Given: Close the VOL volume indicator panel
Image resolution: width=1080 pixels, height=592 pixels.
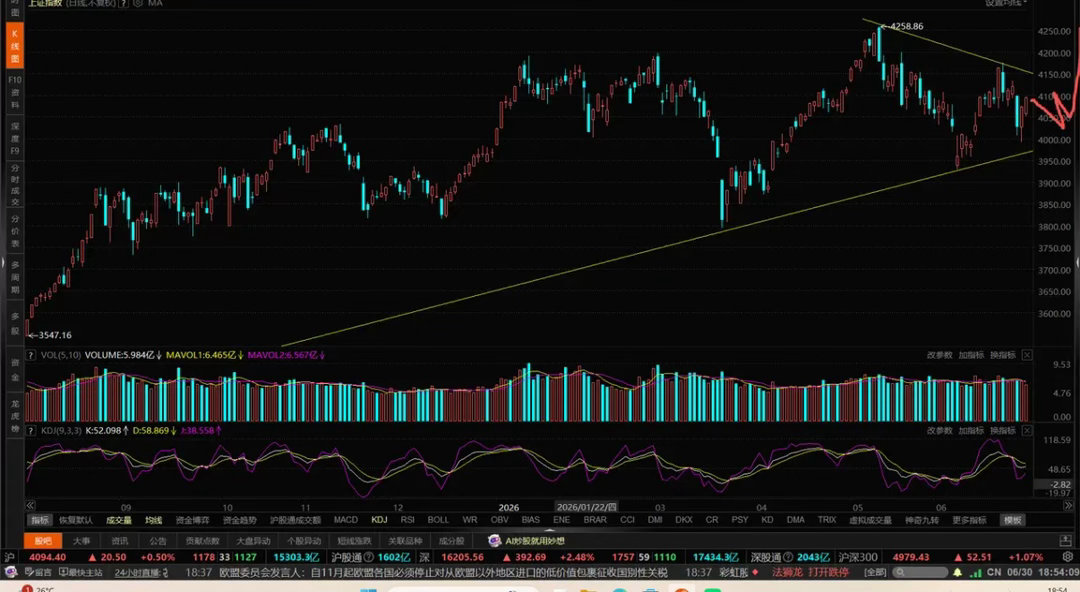Looking at the screenshot, I should point(1026,355).
